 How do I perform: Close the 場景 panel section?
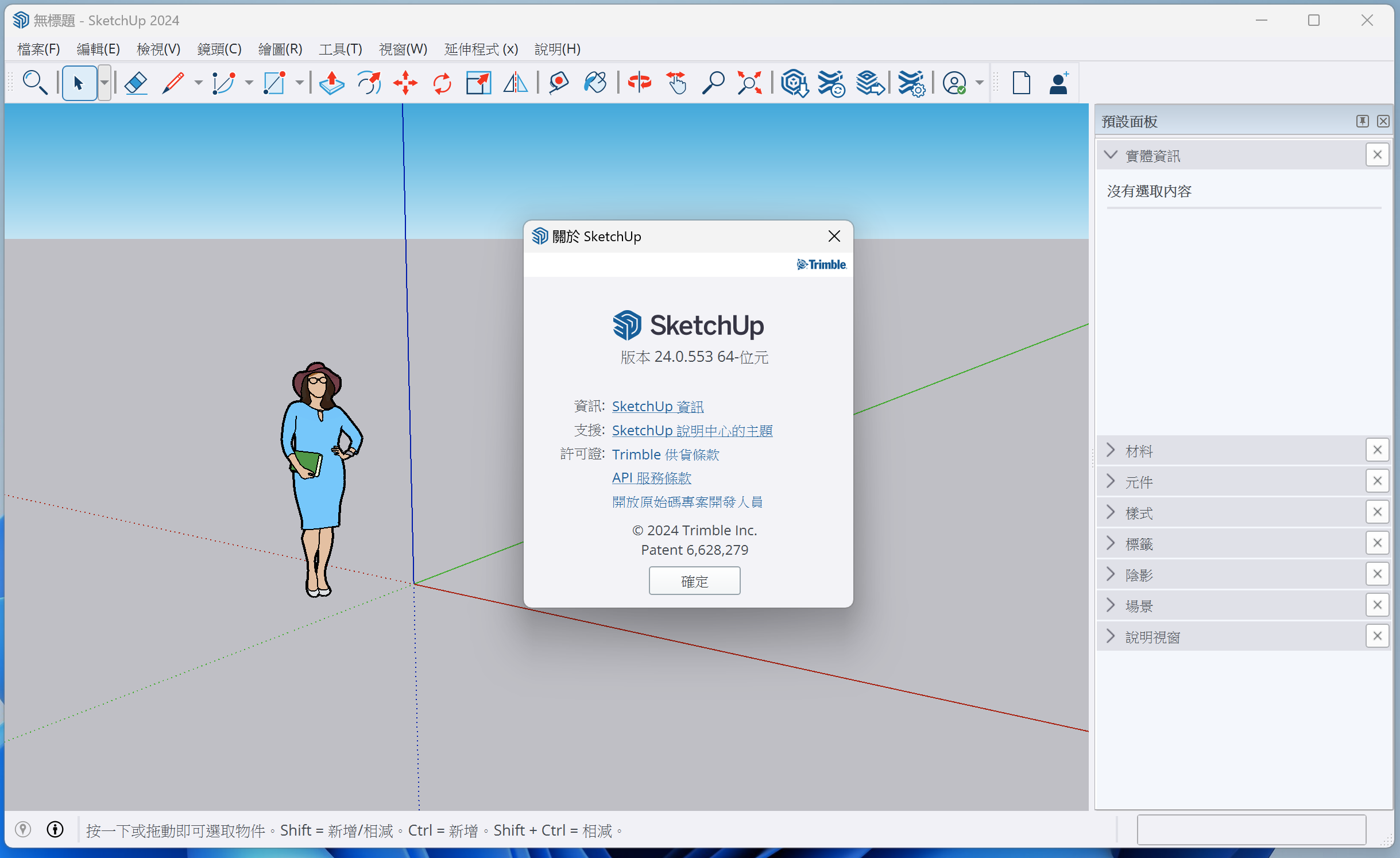coord(1377,605)
